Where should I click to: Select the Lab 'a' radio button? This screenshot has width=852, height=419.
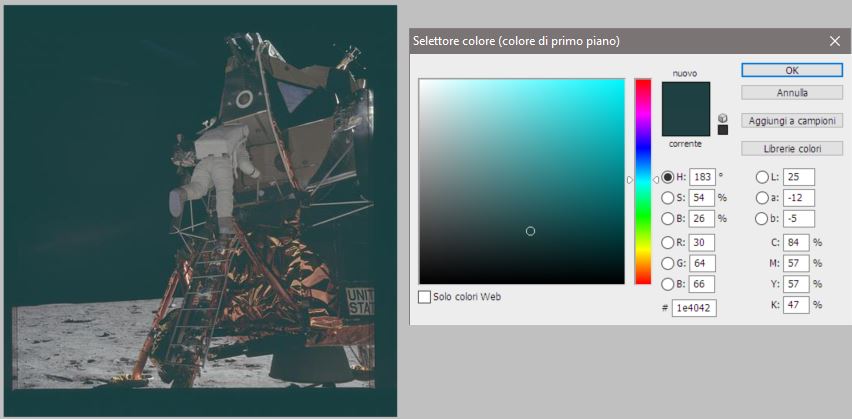762,198
